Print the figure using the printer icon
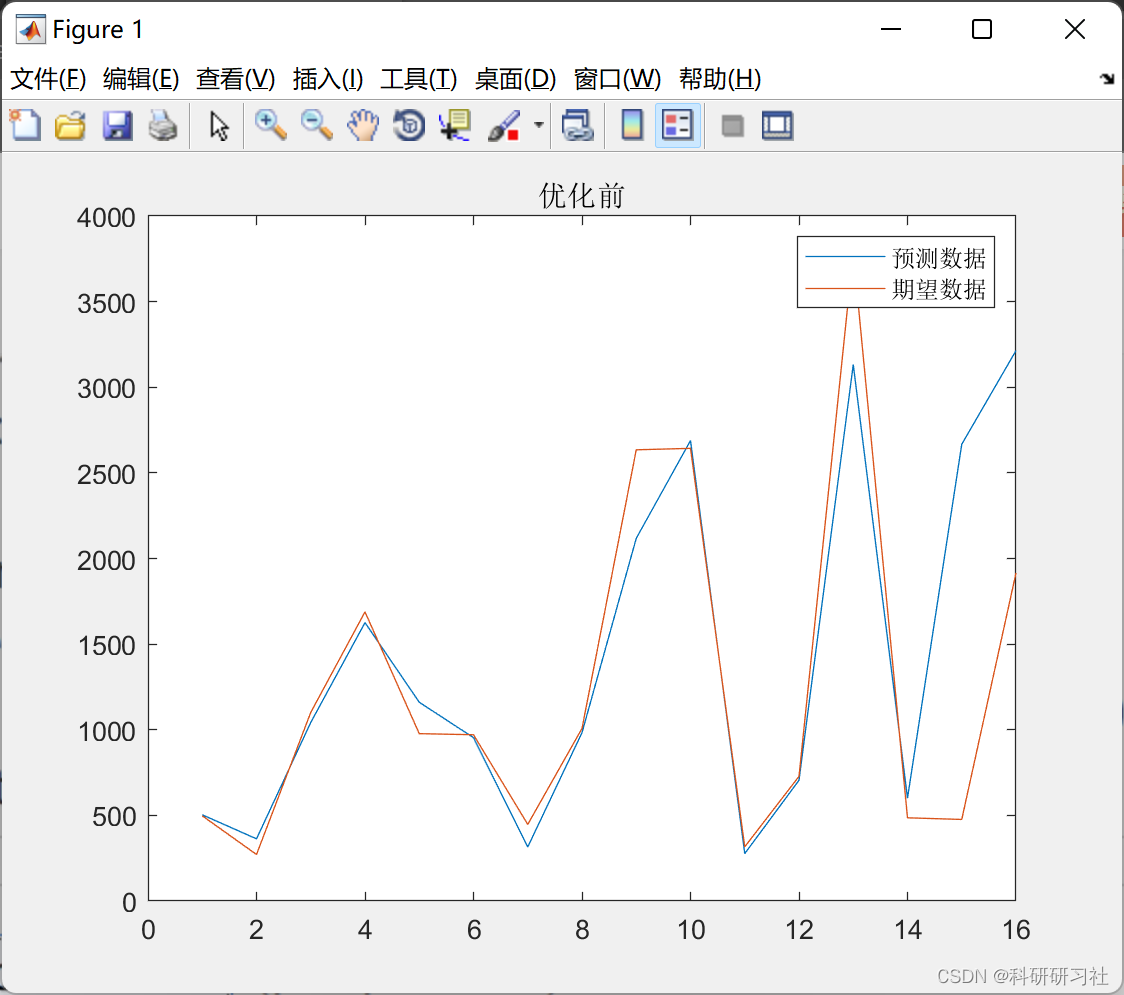 163,125
